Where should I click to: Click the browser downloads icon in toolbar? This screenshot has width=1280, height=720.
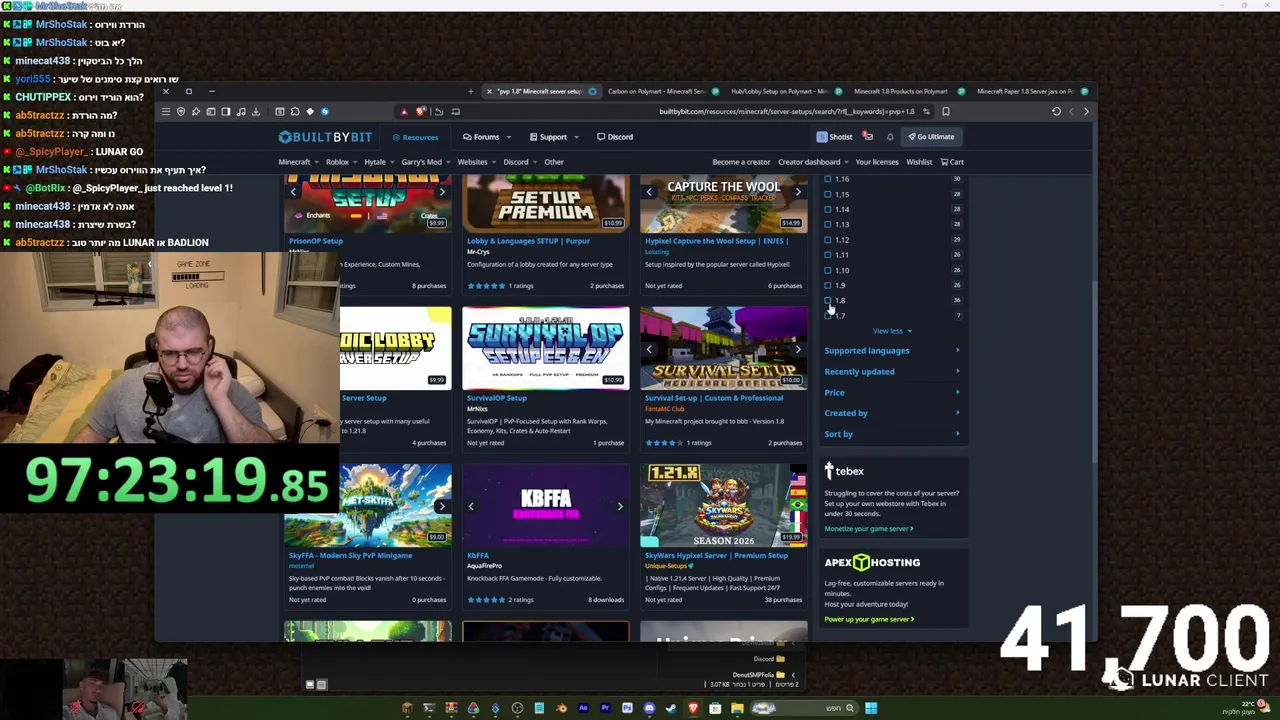pyautogui.click(x=256, y=112)
